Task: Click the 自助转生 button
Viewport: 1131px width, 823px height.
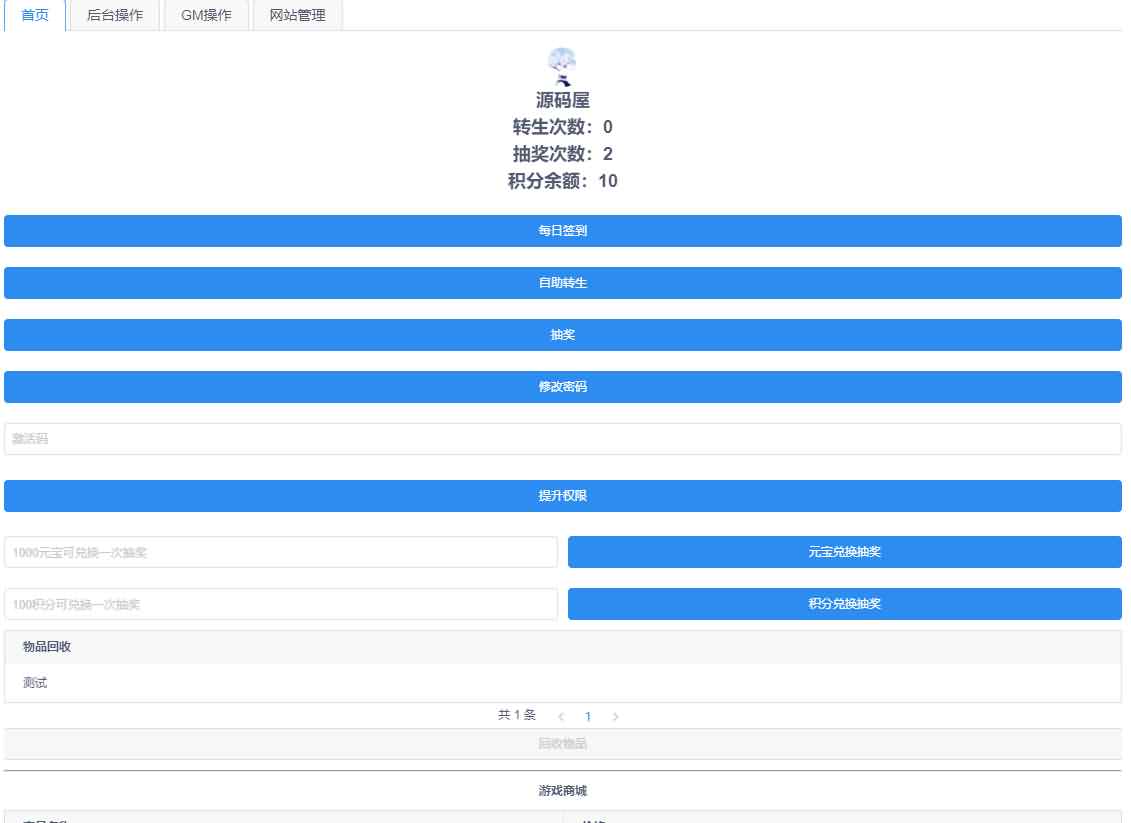Action: 562,283
